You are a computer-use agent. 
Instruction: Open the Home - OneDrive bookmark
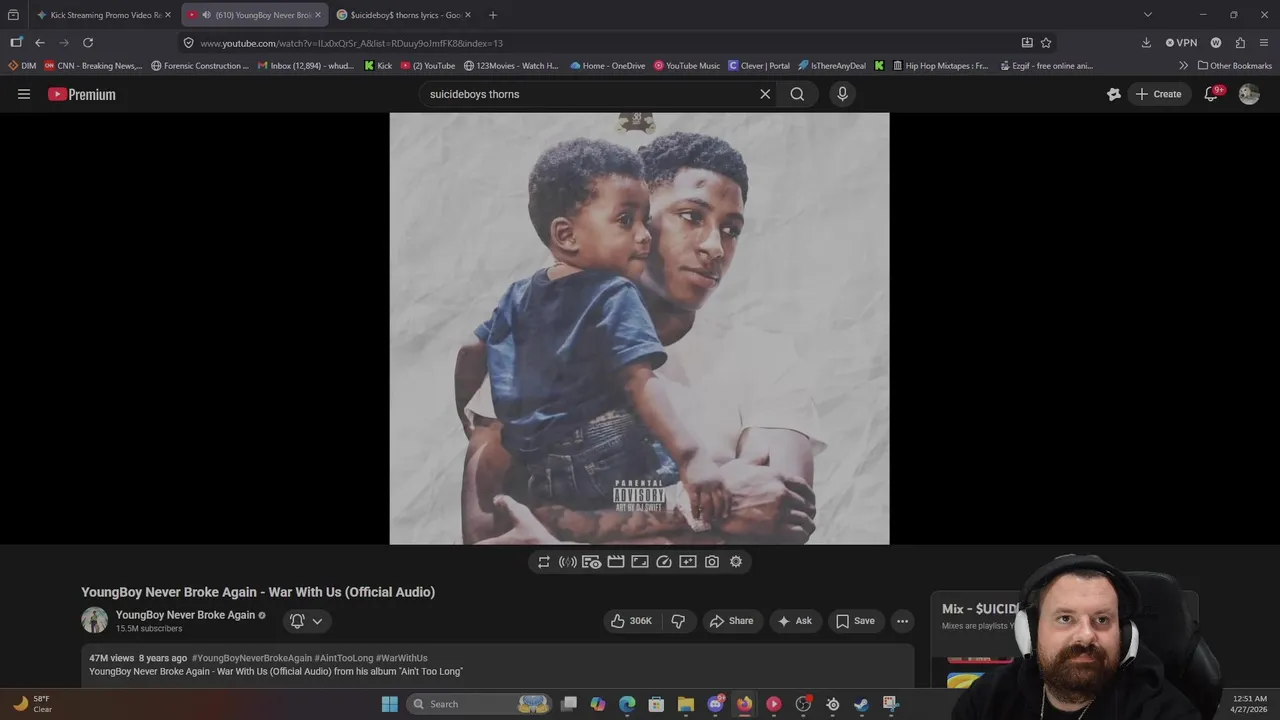[608, 66]
